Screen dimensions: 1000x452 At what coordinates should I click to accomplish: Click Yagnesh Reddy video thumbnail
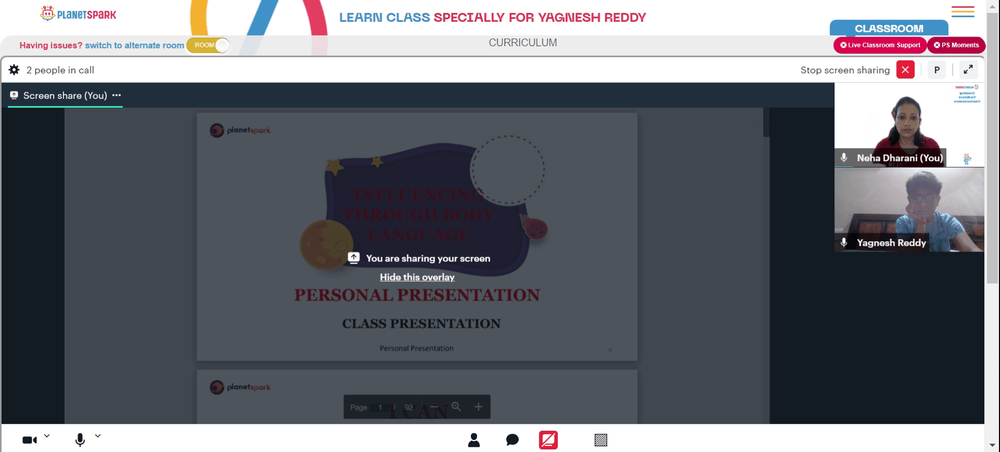[909, 210]
